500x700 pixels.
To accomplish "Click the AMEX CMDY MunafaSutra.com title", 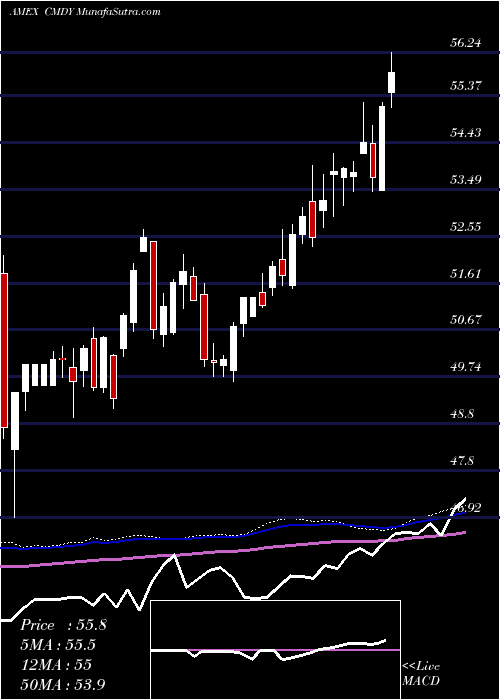I will 85,12.
